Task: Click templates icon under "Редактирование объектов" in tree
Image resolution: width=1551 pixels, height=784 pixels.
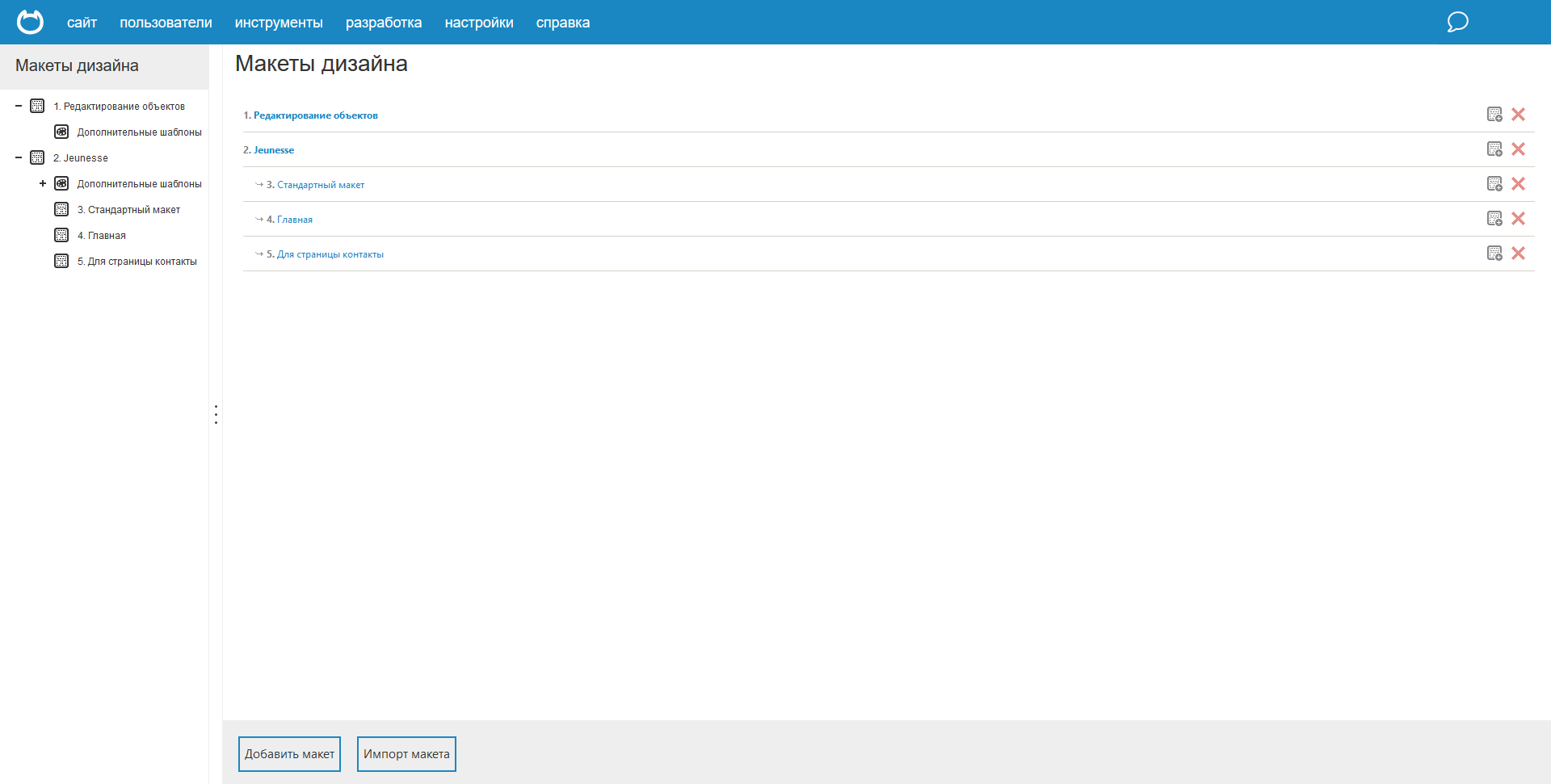Action: coord(61,132)
